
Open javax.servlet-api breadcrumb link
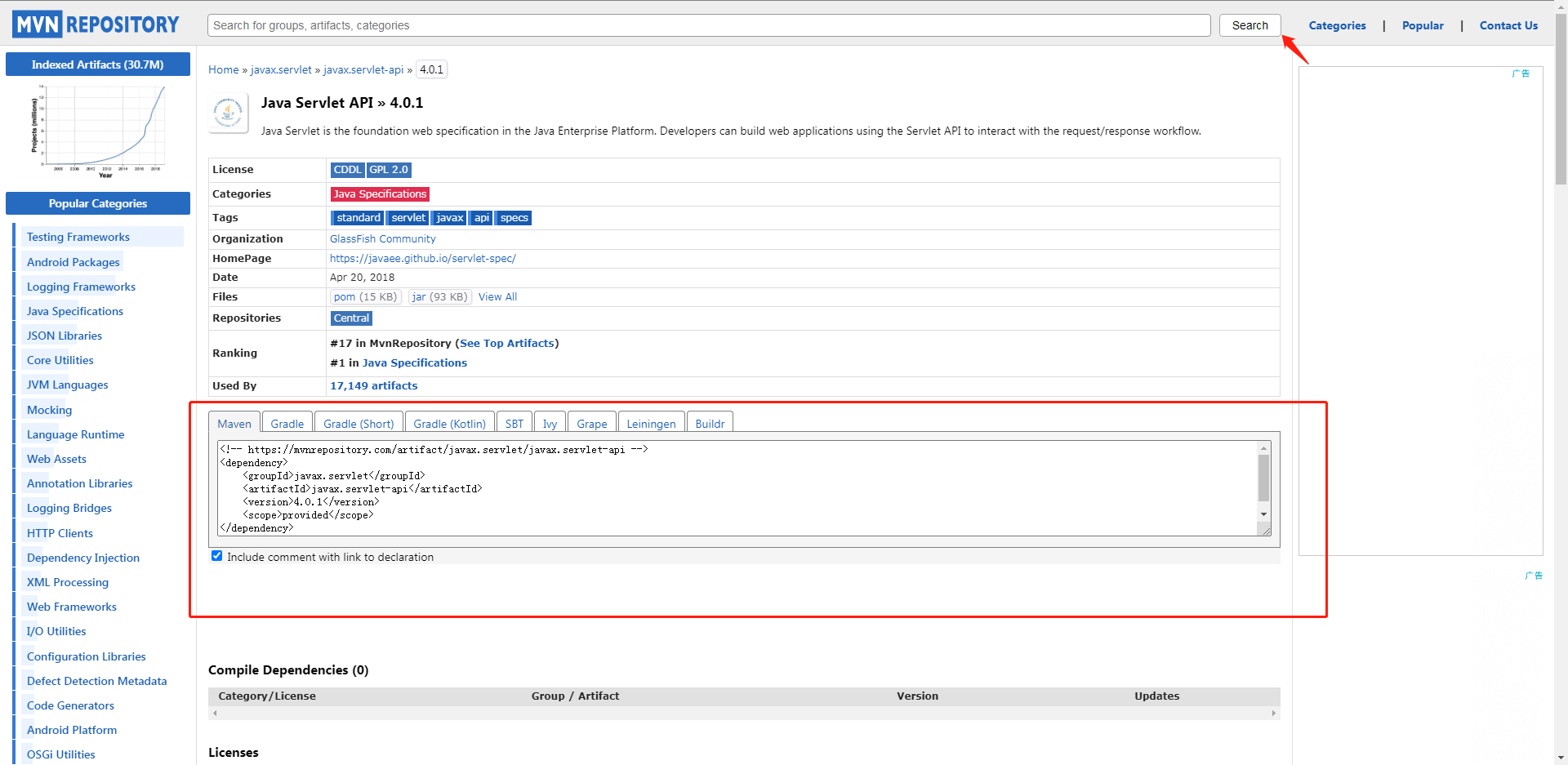pyautogui.click(x=363, y=69)
